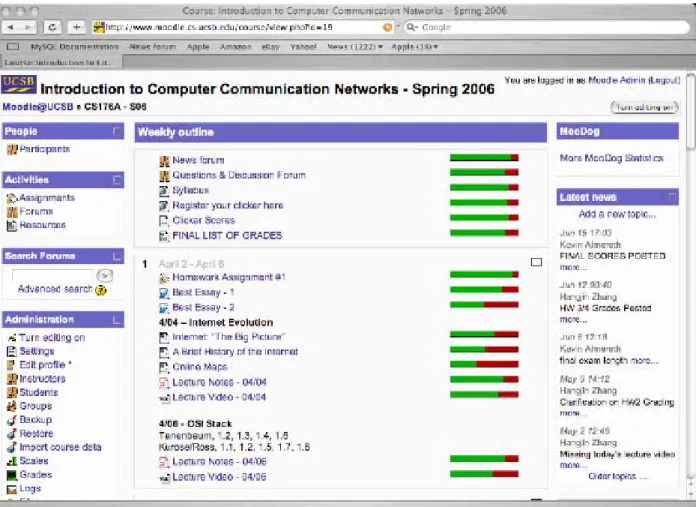696x507 pixels.
Task: Open the FINAL LIST OF GRADES link
Action: pos(227,236)
